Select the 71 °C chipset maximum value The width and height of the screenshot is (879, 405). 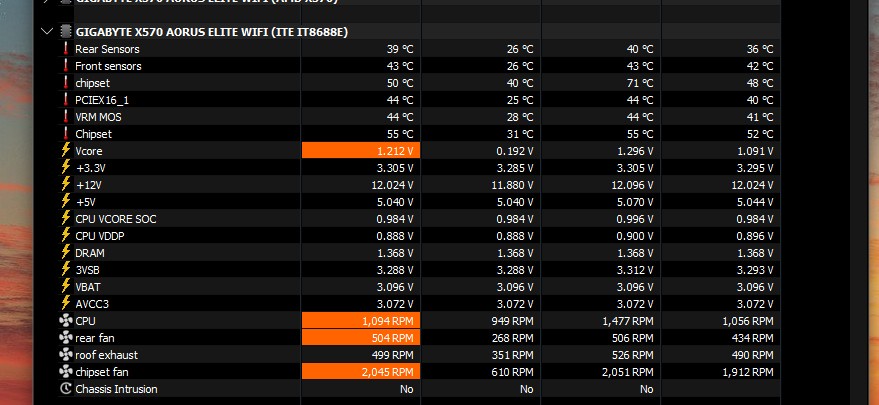tap(640, 83)
